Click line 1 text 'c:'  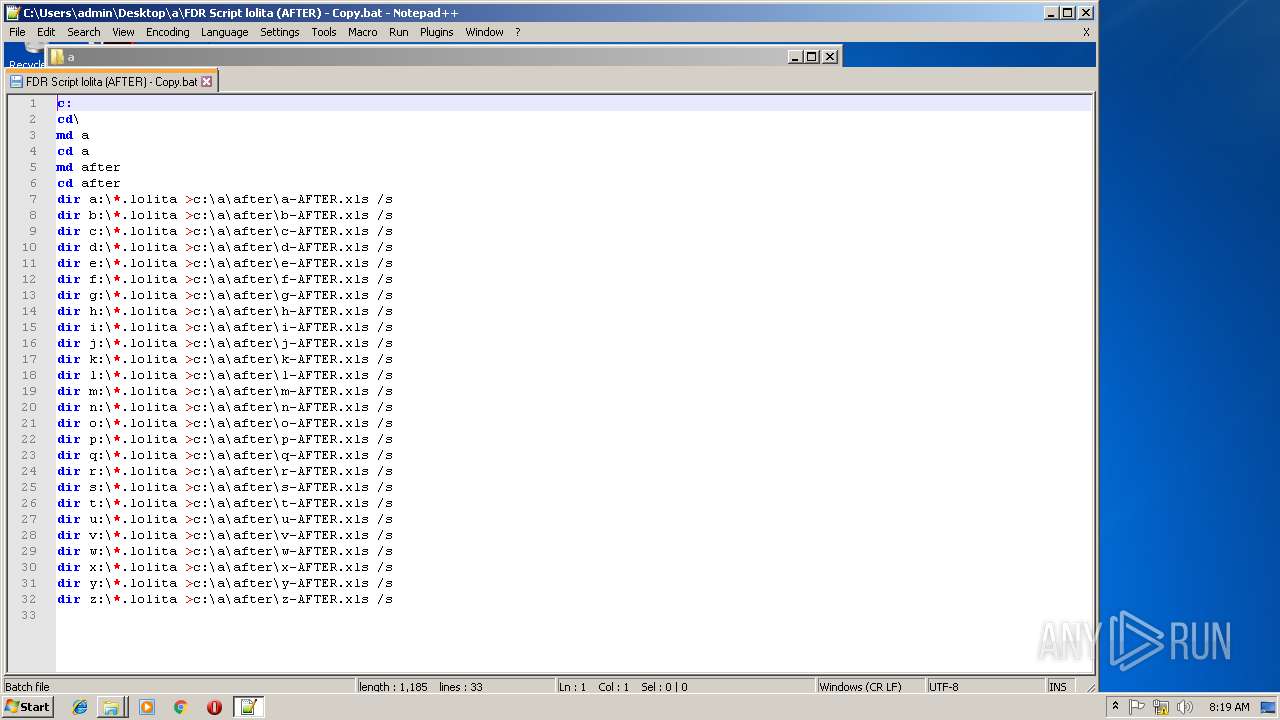[64, 103]
